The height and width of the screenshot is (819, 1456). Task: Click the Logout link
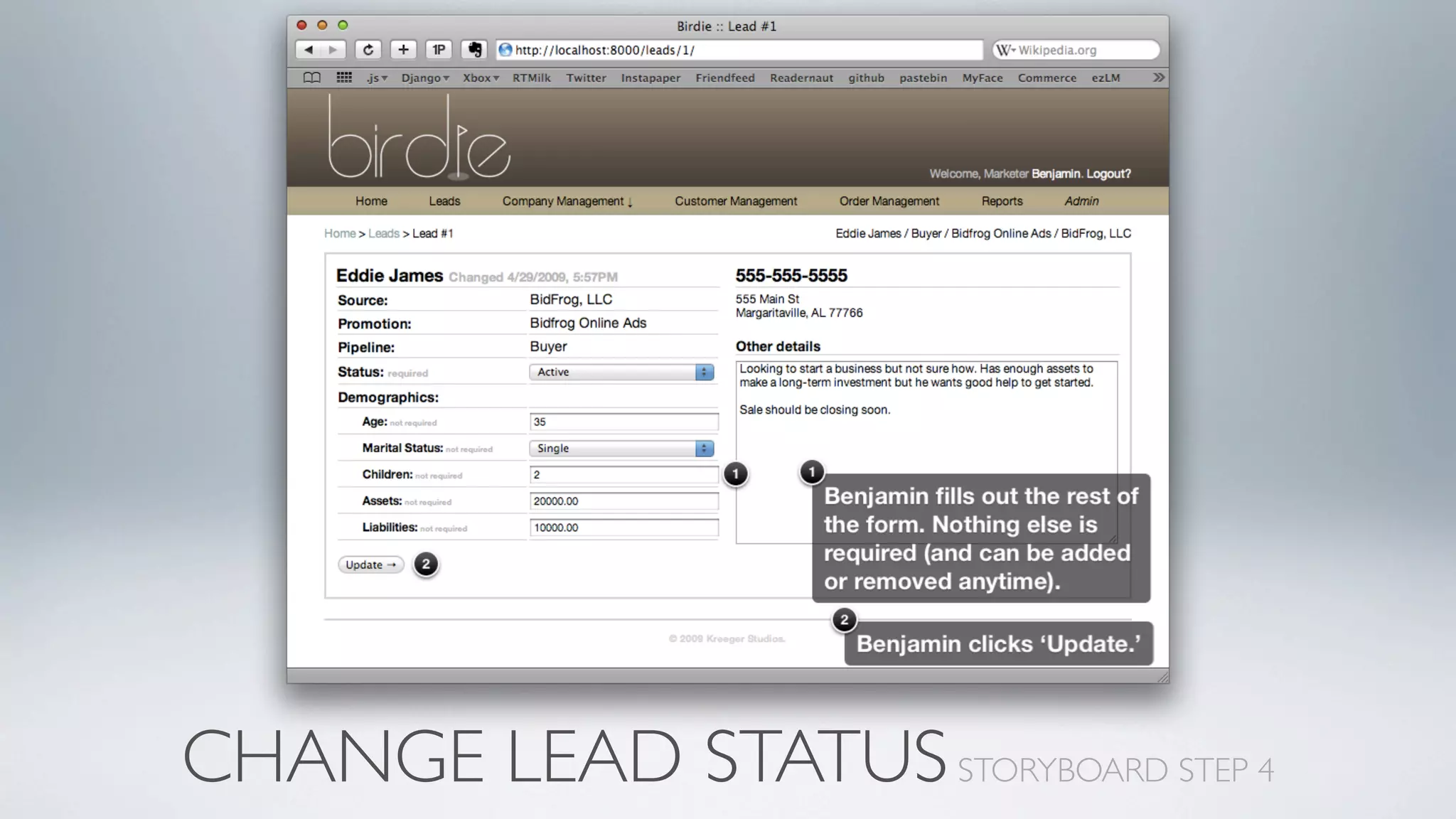(x=1108, y=173)
